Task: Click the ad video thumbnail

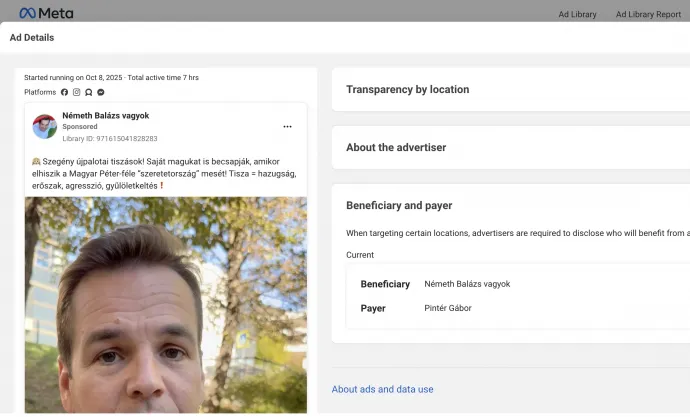Action: click(x=166, y=305)
